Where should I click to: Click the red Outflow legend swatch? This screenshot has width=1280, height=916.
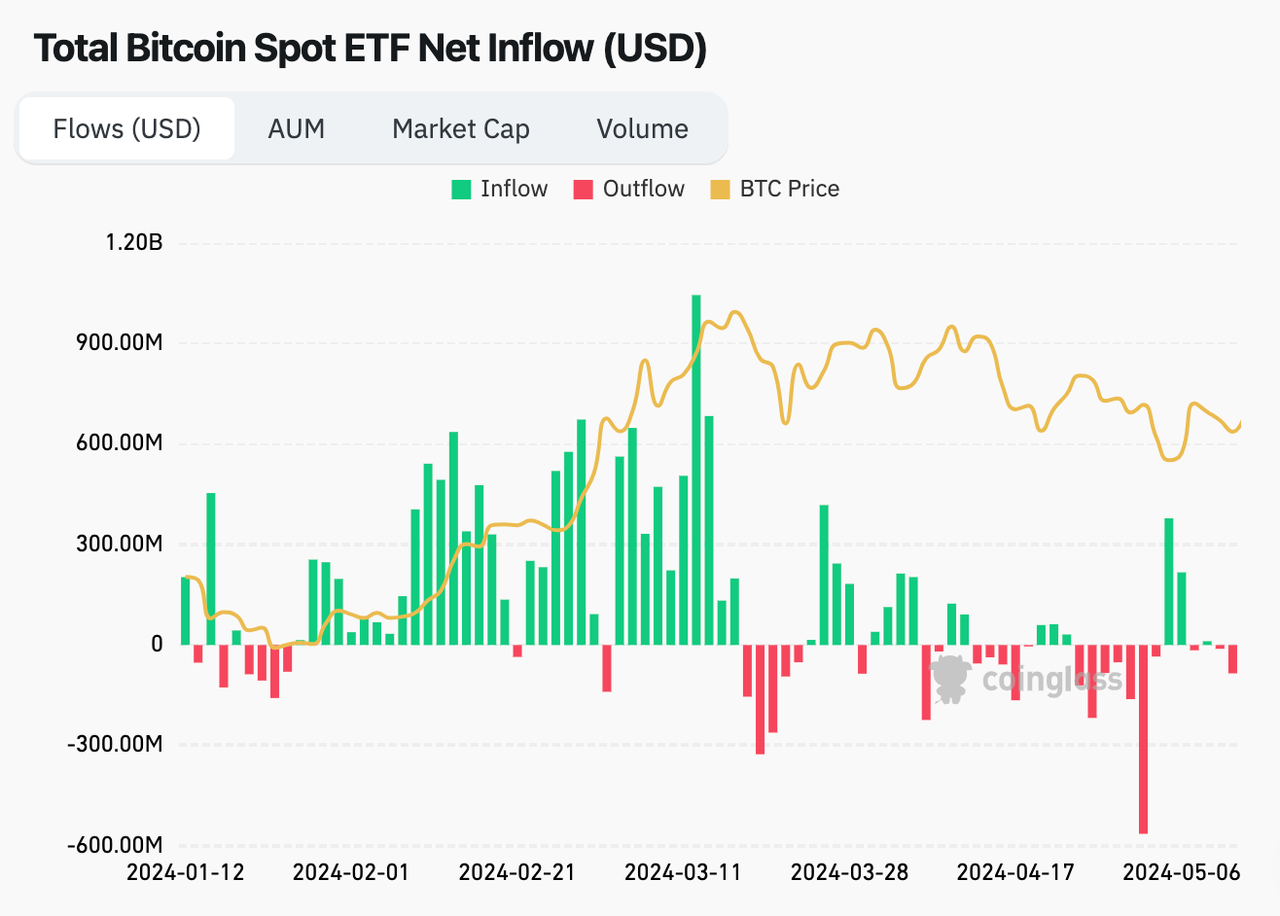583,189
